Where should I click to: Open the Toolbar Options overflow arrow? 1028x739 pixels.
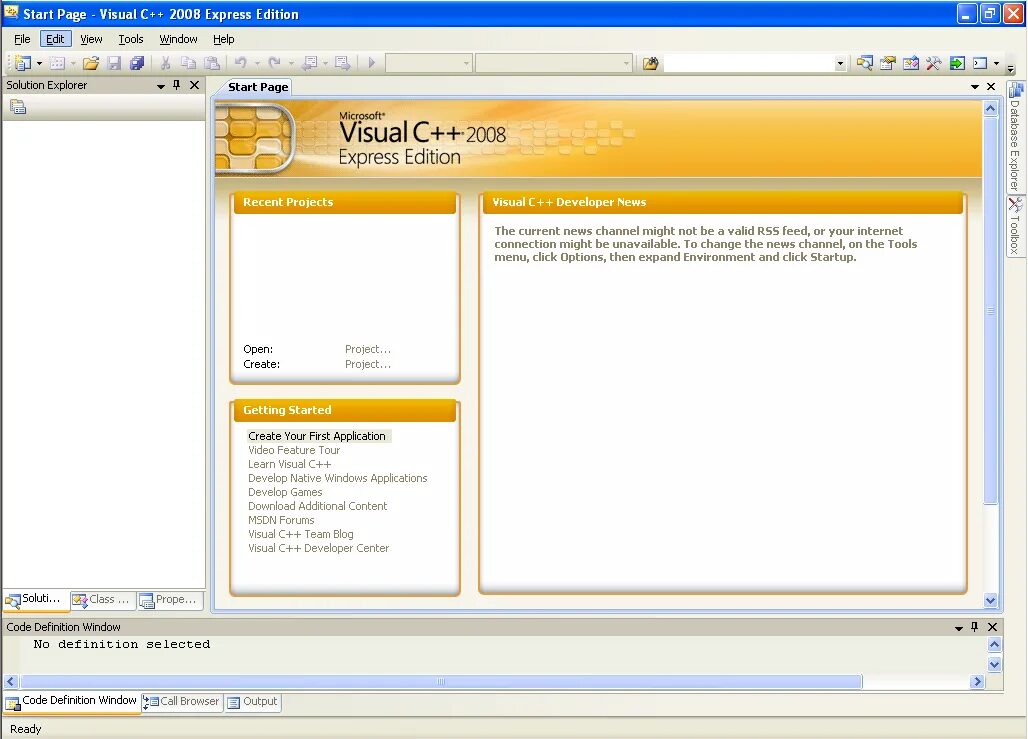pyautogui.click(x=1010, y=68)
